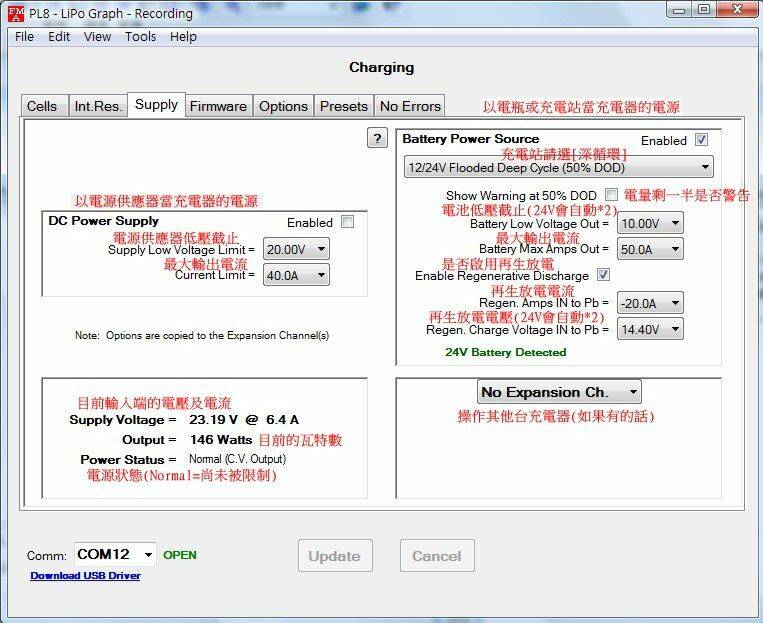Open the Tools menu
The width and height of the screenshot is (763, 623).
coord(140,37)
